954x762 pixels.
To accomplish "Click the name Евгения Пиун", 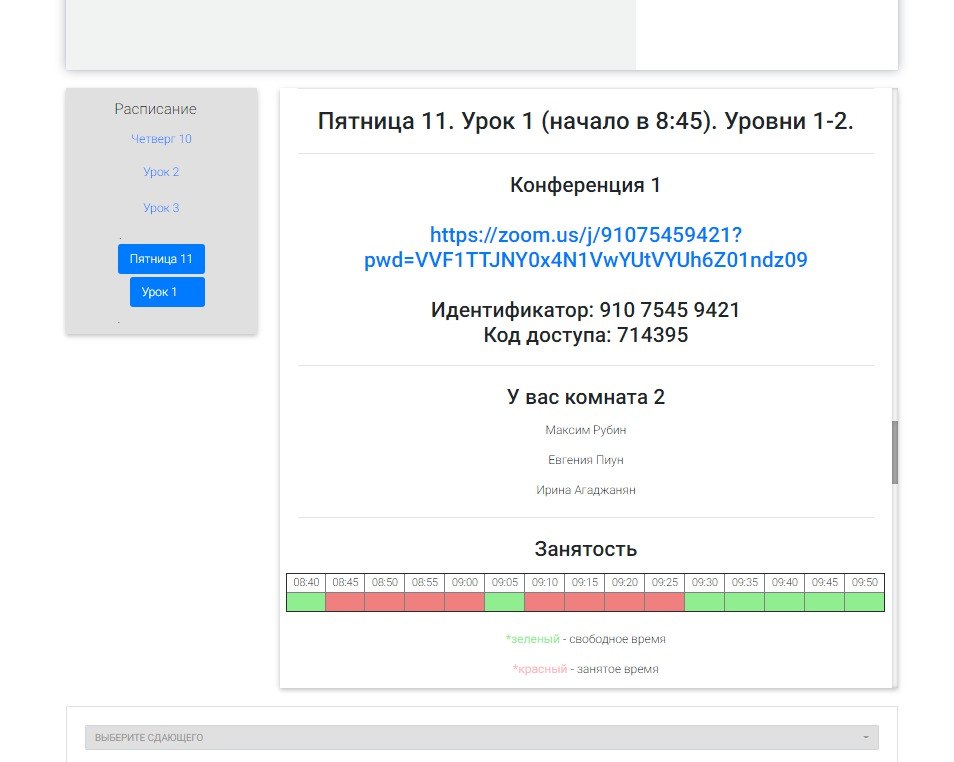I will 585,460.
